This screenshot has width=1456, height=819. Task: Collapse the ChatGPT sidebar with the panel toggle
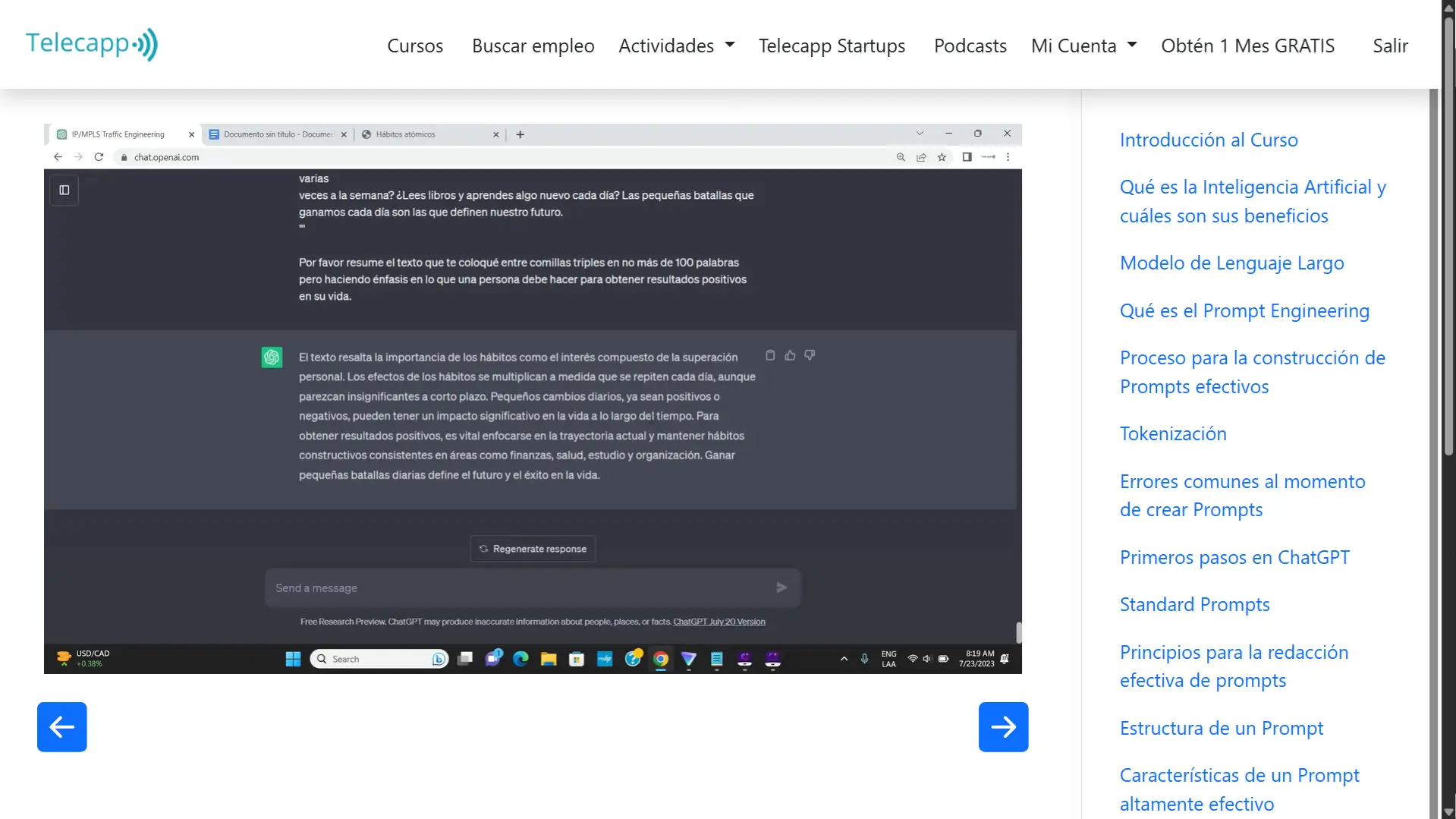coord(64,190)
